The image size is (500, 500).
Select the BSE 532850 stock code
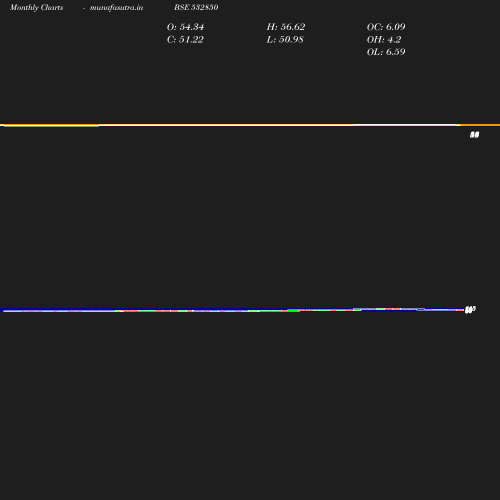pyautogui.click(x=196, y=7)
